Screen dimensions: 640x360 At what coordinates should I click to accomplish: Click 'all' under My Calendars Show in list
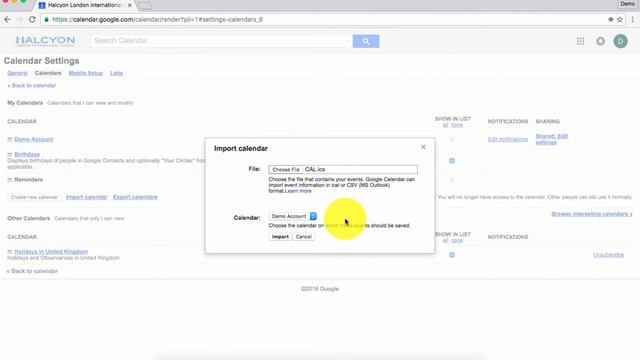tap(445, 125)
